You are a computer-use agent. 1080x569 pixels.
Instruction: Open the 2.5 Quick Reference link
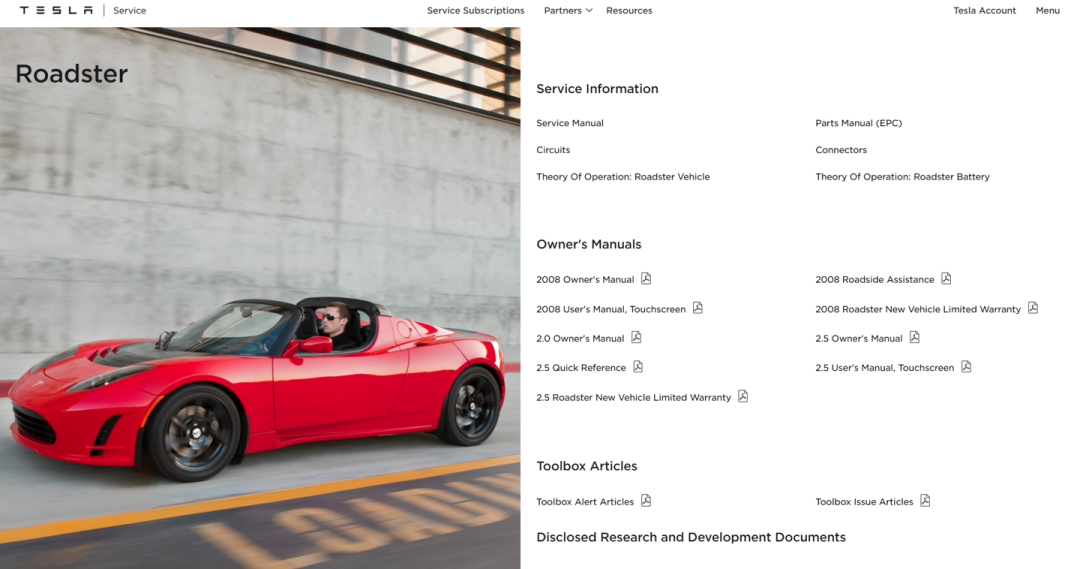pos(581,367)
